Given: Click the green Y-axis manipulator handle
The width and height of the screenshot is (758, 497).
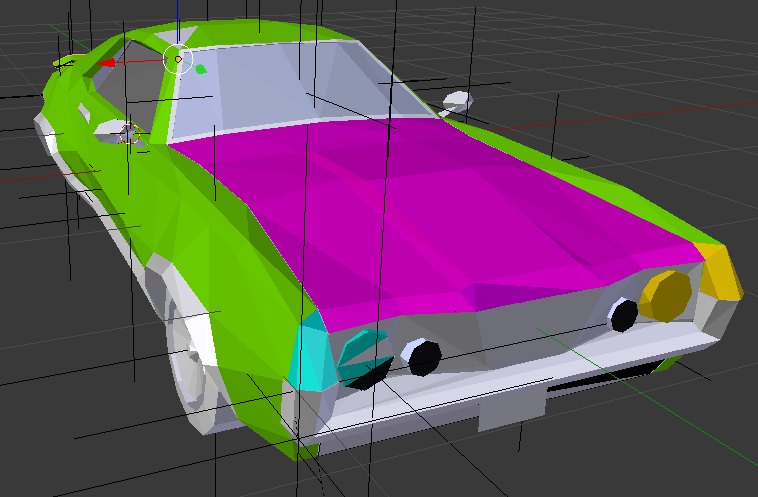Looking at the screenshot, I should pos(201,70).
